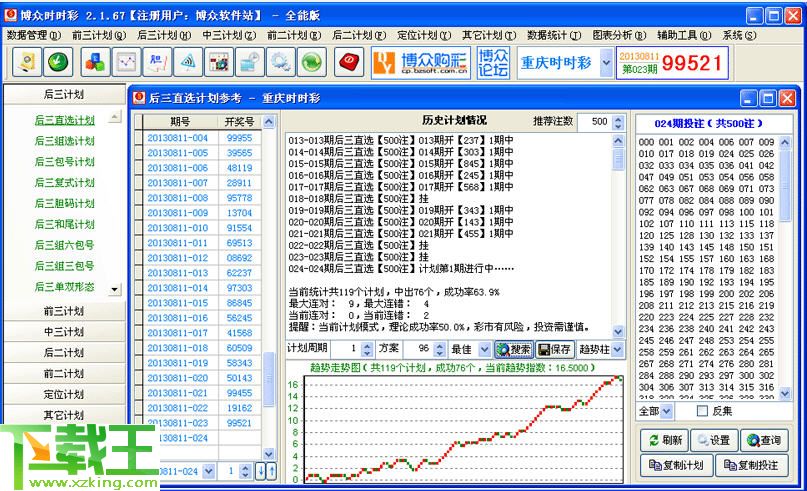The height and width of the screenshot is (491, 807).
Task: Click the 设置 settings button
Action: (x=714, y=440)
